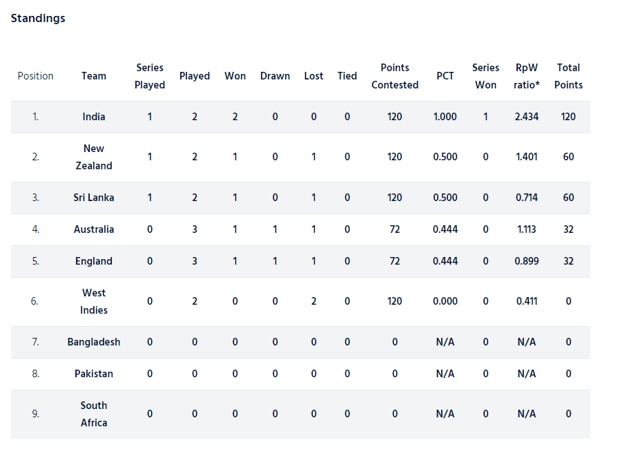Select the RpW ratio column header
The height and width of the screenshot is (456, 640).
coord(527,76)
